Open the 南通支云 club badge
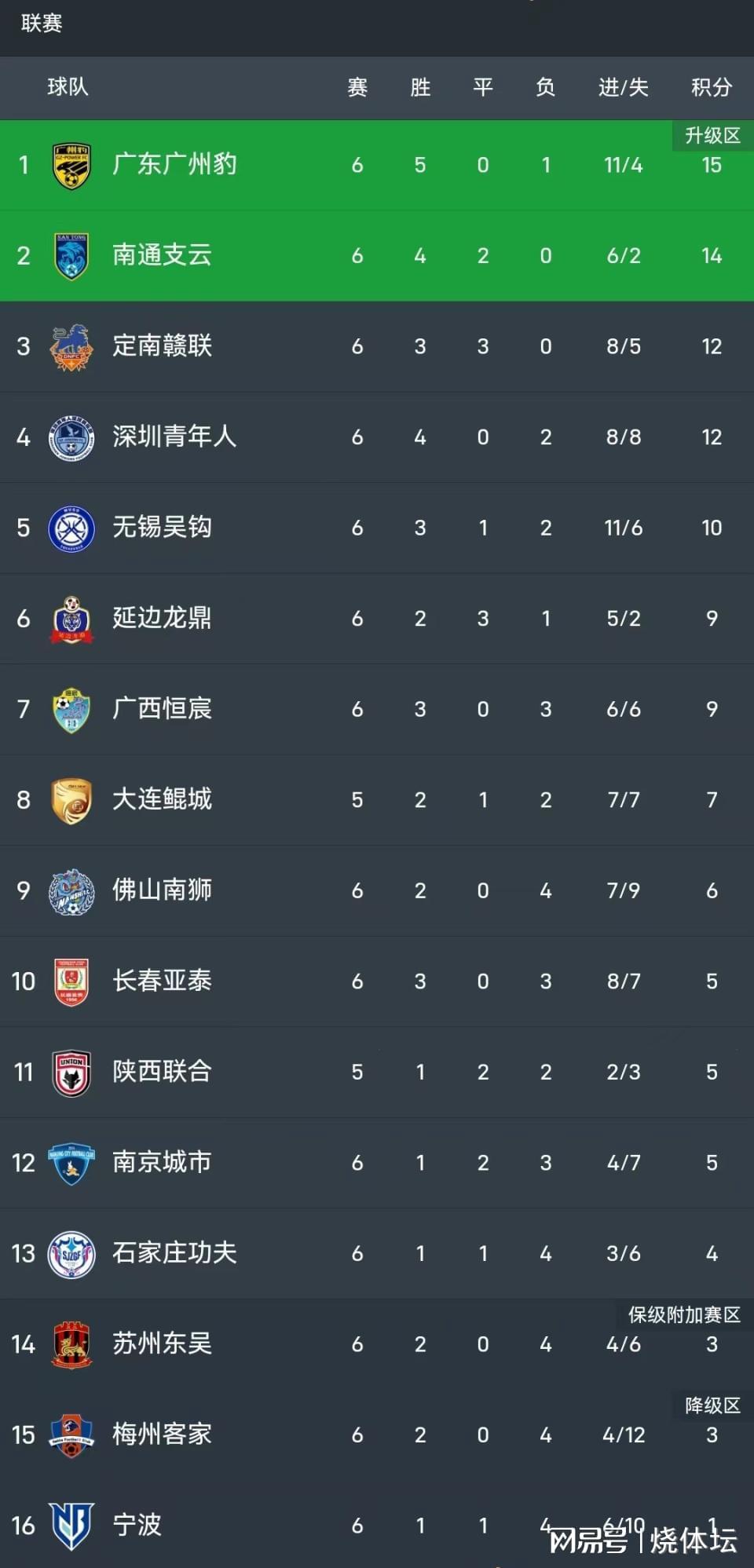The height and width of the screenshot is (1568, 754). (71, 256)
